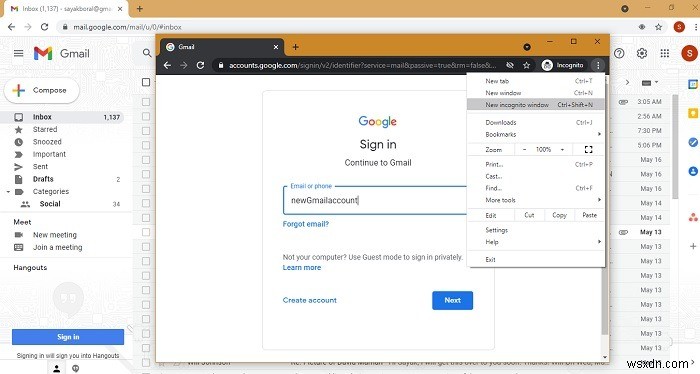
Task: Click the third-party cookies blocked eye icon
Action: pos(510,65)
